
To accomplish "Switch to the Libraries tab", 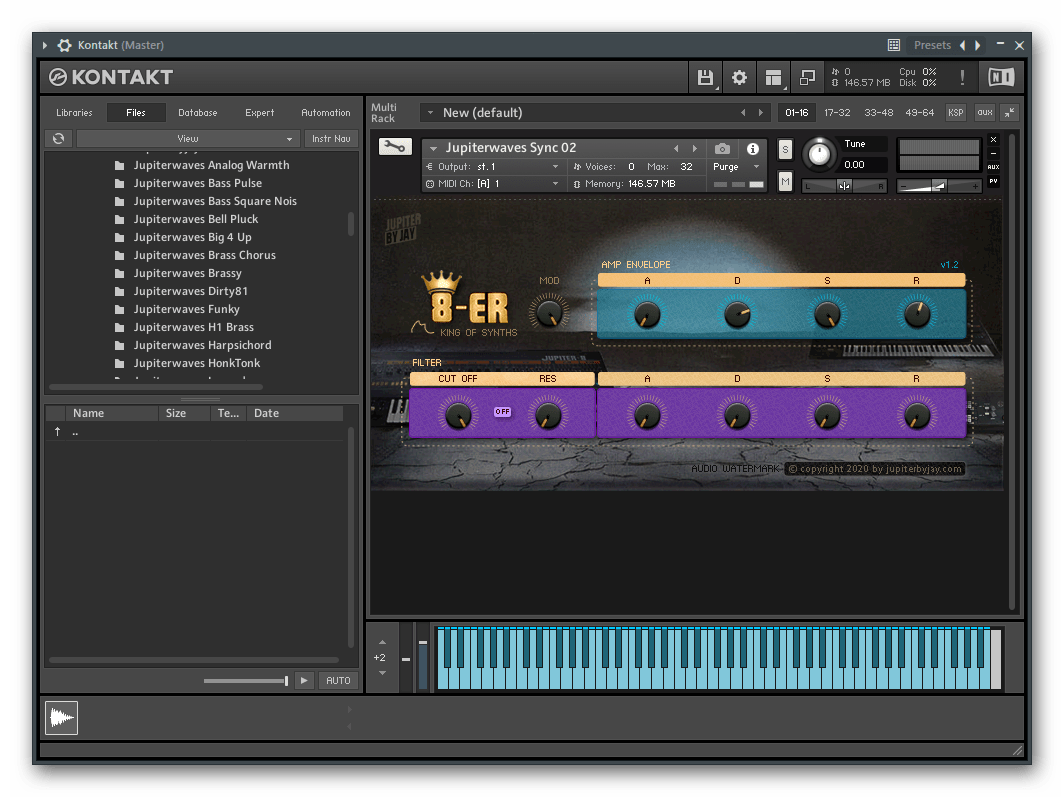I will pyautogui.click(x=74, y=113).
